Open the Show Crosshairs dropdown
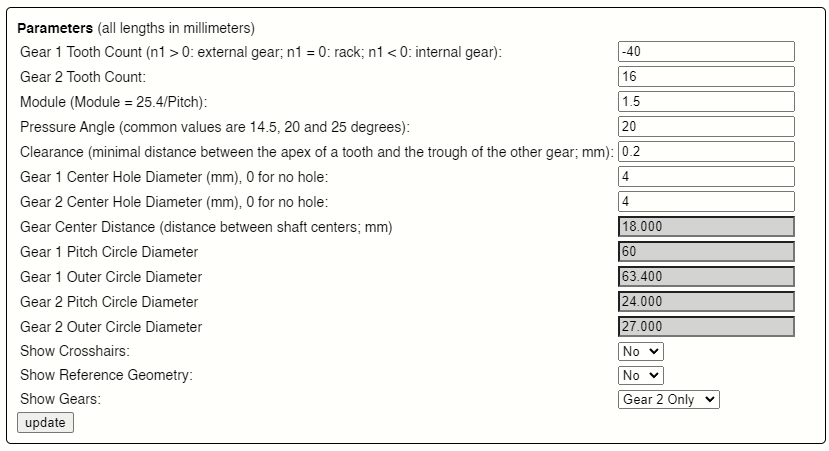The width and height of the screenshot is (829, 451). click(x=641, y=352)
